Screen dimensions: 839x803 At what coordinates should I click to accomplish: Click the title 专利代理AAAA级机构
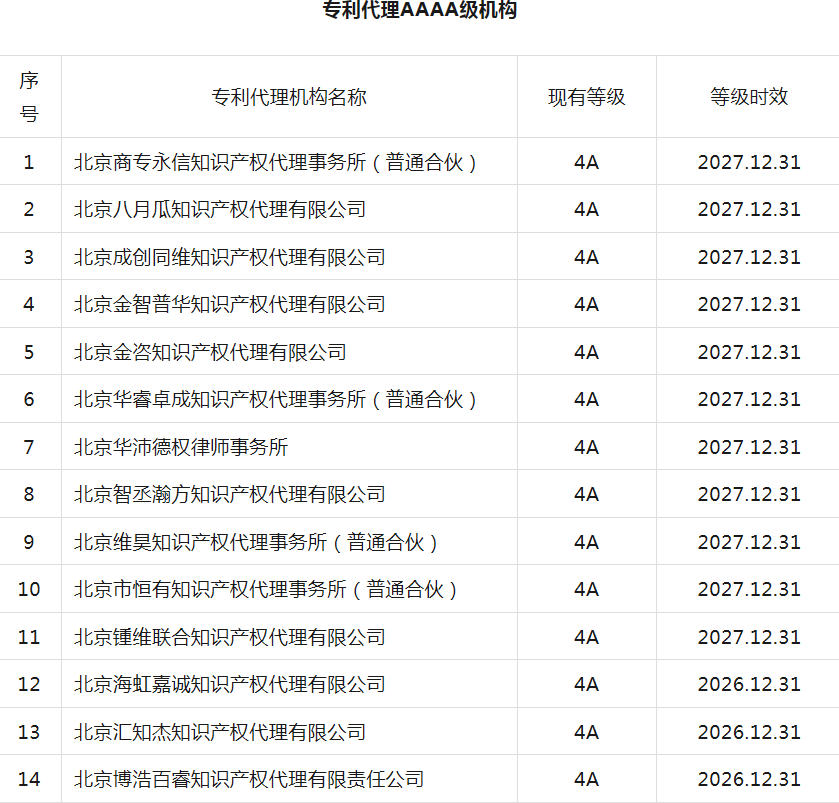[x=419, y=12]
